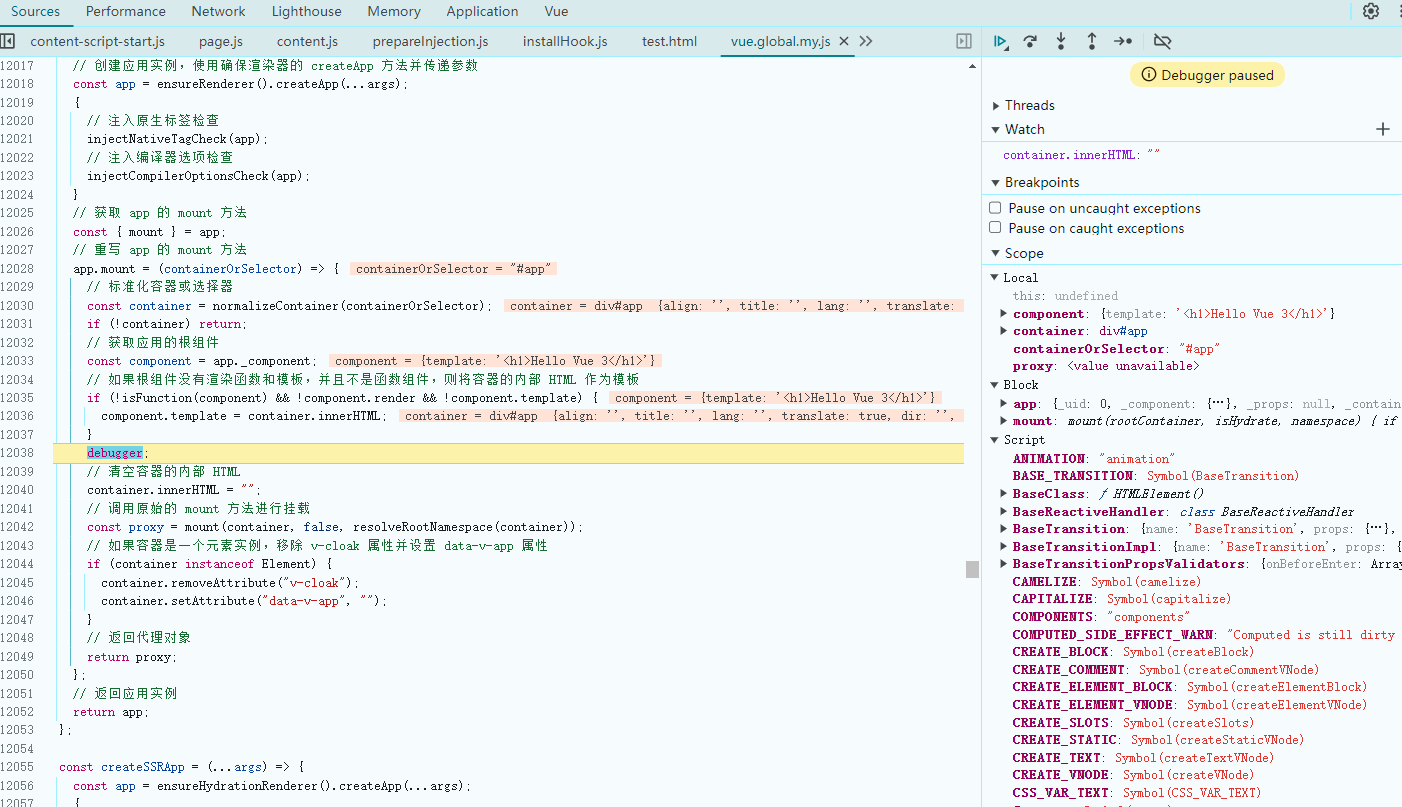Screen dimensions: 1402x807
Task: Click the code editor vertical scrollbar thumb
Action: tap(971, 569)
